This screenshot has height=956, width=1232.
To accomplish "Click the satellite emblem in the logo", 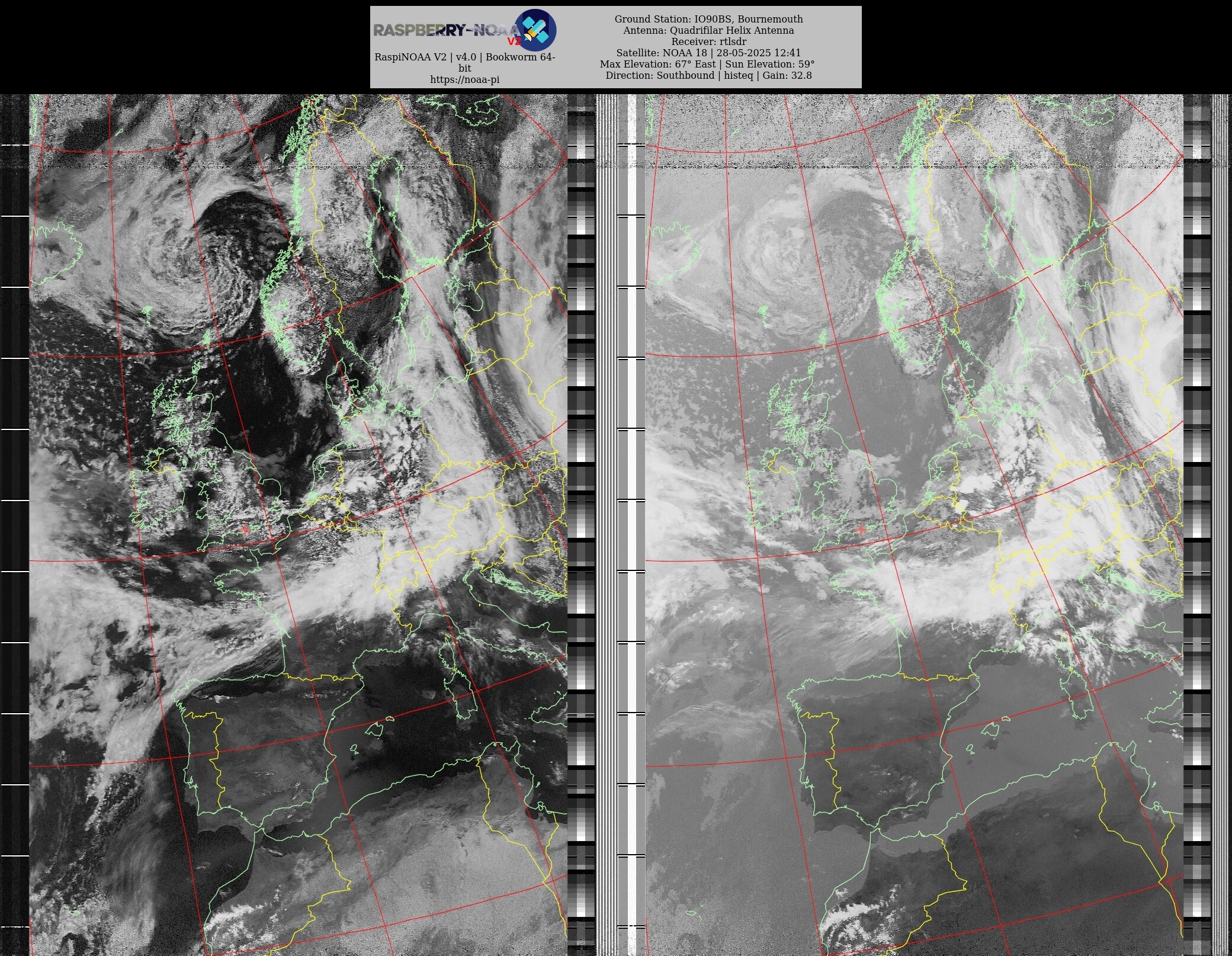I will pyautogui.click(x=535, y=30).
